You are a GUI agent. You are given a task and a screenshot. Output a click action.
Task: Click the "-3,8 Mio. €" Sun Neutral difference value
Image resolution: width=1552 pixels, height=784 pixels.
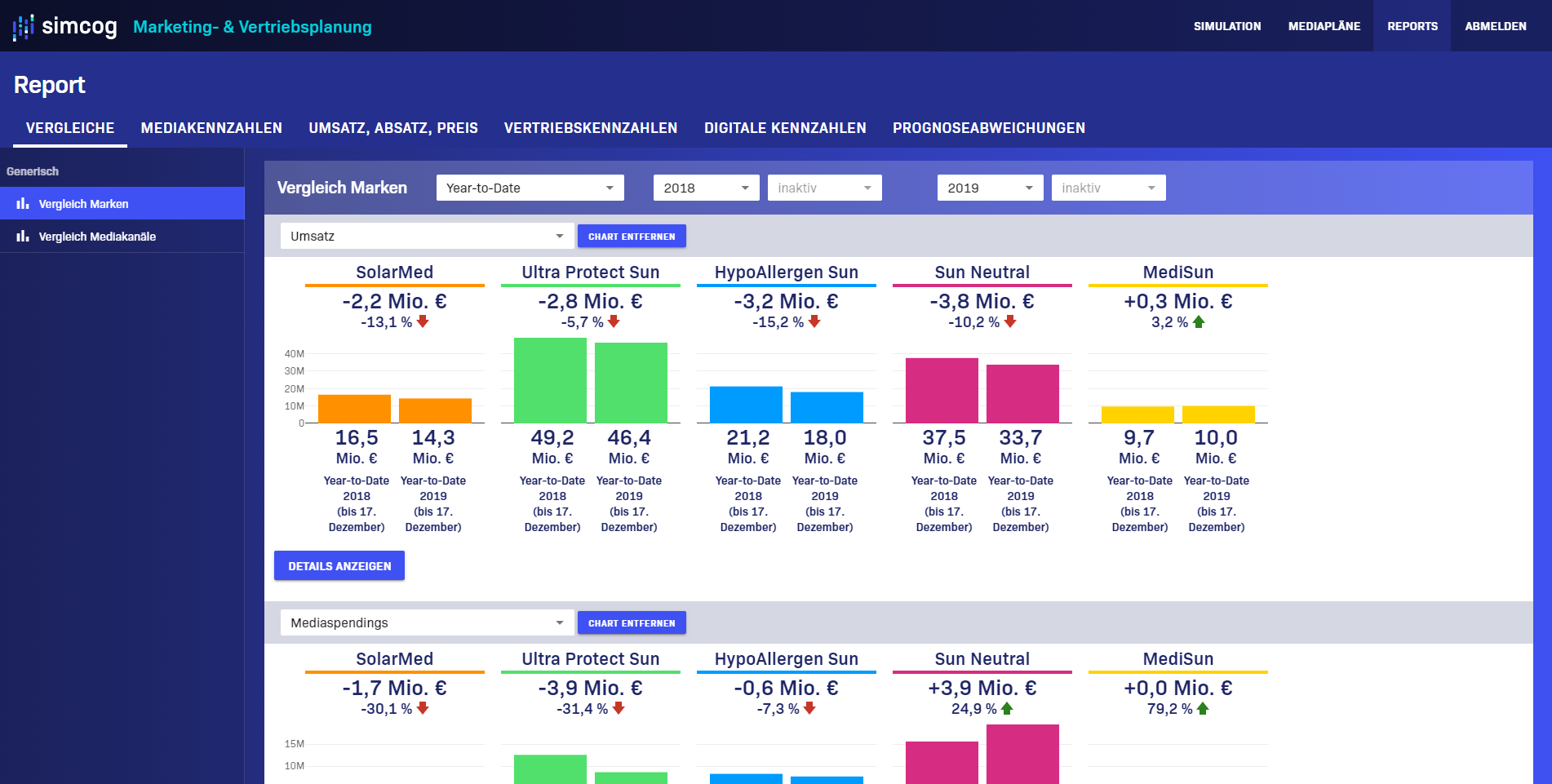[x=982, y=301]
